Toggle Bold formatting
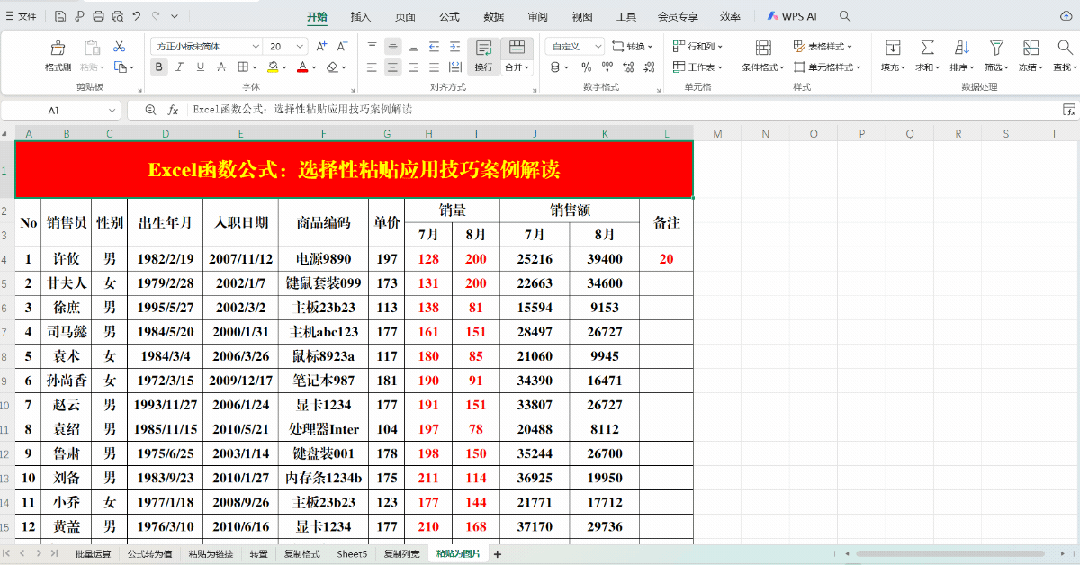1080x565 pixels. click(x=159, y=67)
